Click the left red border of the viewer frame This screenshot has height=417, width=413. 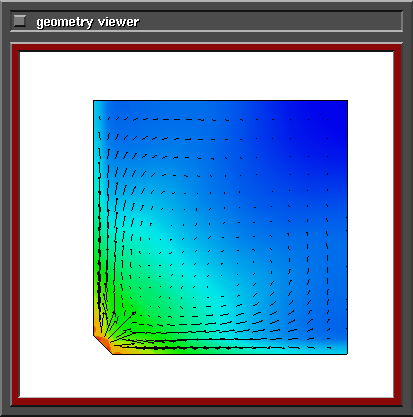(16, 224)
